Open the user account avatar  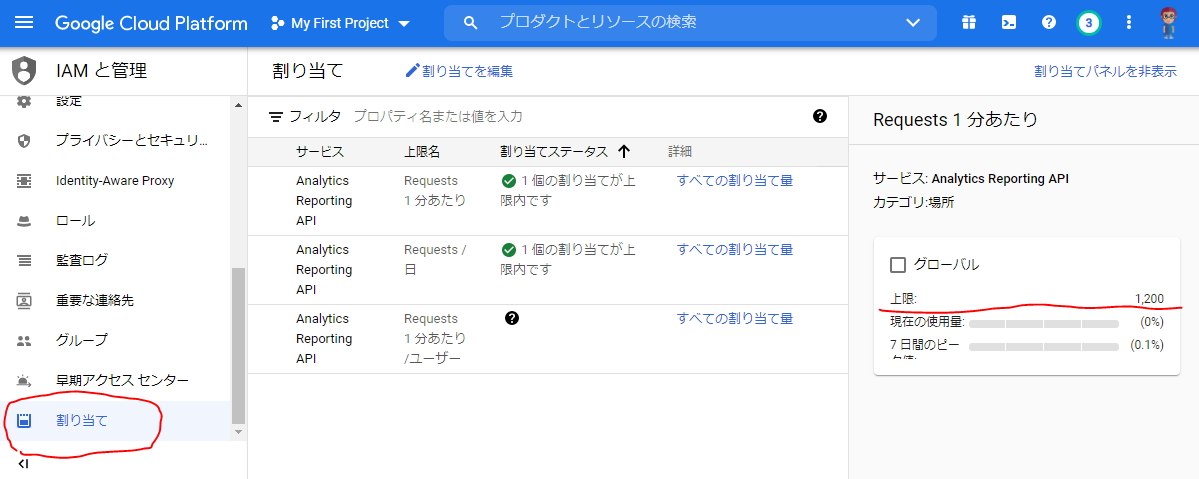click(x=1167, y=23)
